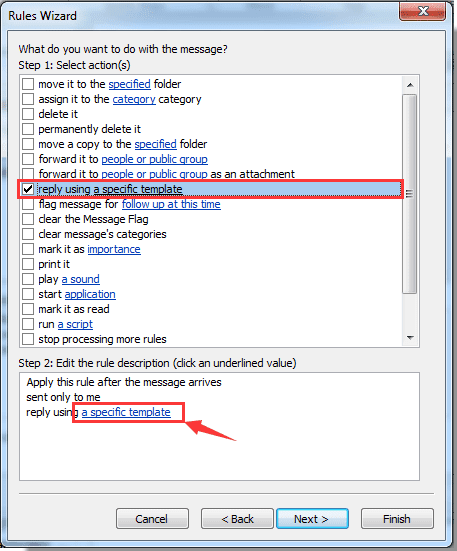Check 'clear the Message Flag' checkbox
Image resolution: width=457 pixels, height=551 pixels.
coord(28,219)
